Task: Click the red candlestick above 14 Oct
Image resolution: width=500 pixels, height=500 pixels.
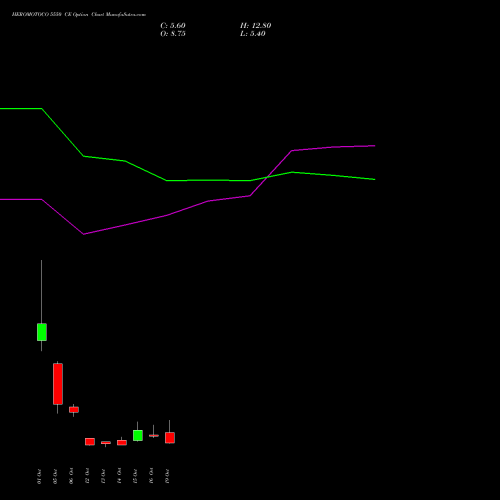Action: (x=122, y=442)
